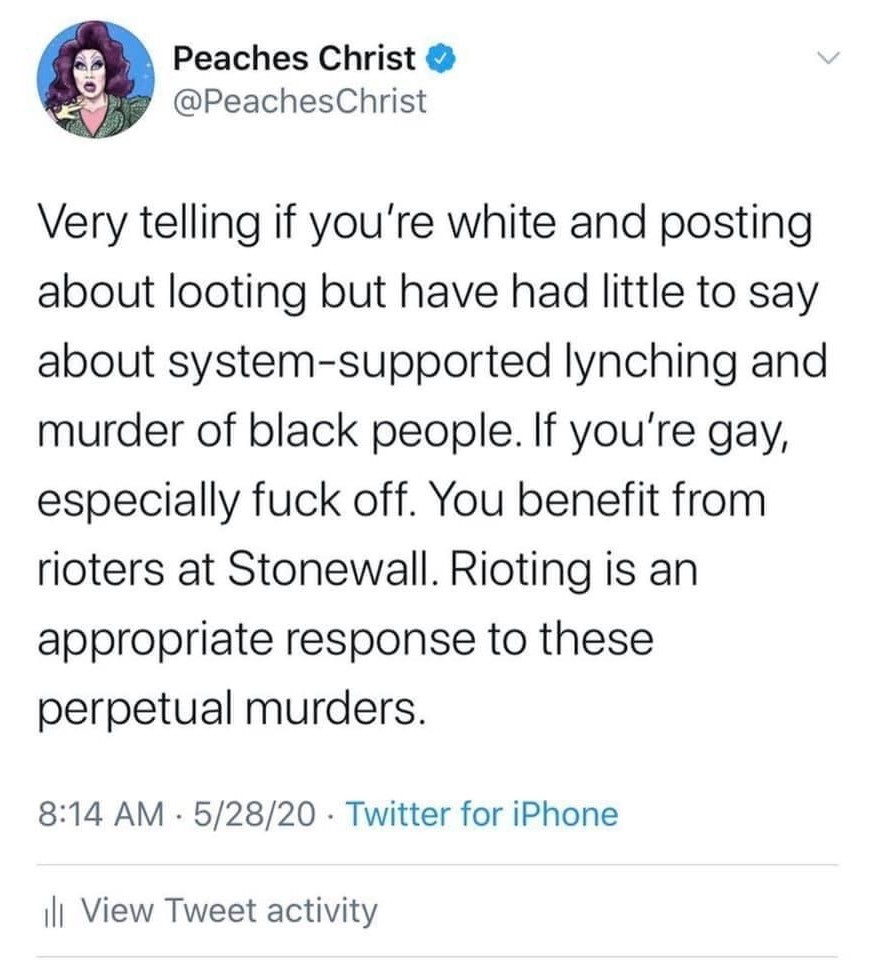Open View Tweet activity
Viewport: 880px width, 960px height.
pyautogui.click(x=228, y=911)
